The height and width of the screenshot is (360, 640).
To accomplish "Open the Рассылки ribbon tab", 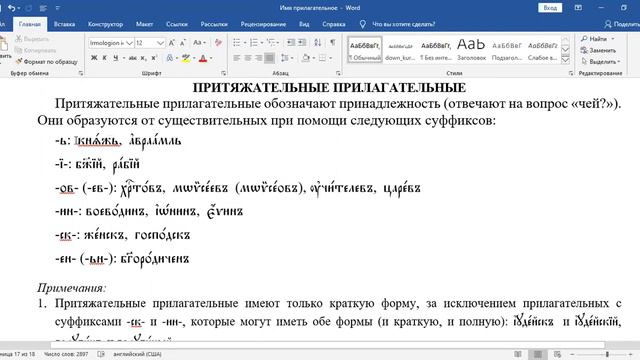I will 214,24.
